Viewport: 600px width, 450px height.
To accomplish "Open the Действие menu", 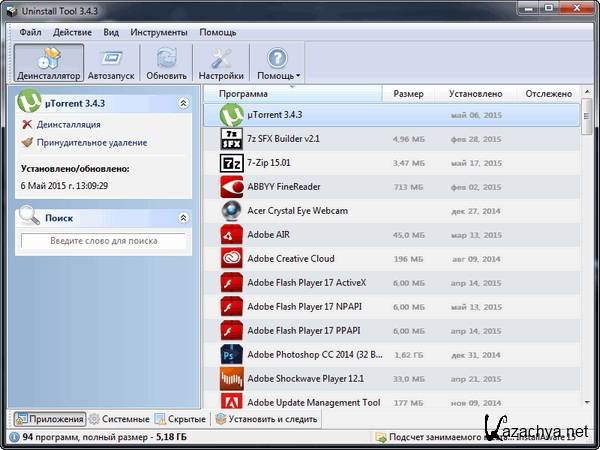I will tap(72, 32).
